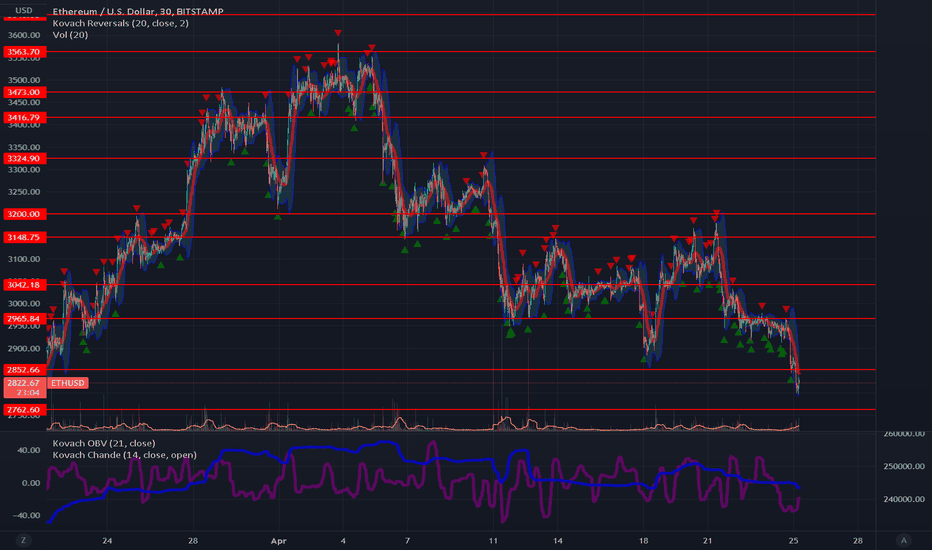Click the 2762.60 red price label
Viewport: 932px width, 550px height.
coord(24,410)
